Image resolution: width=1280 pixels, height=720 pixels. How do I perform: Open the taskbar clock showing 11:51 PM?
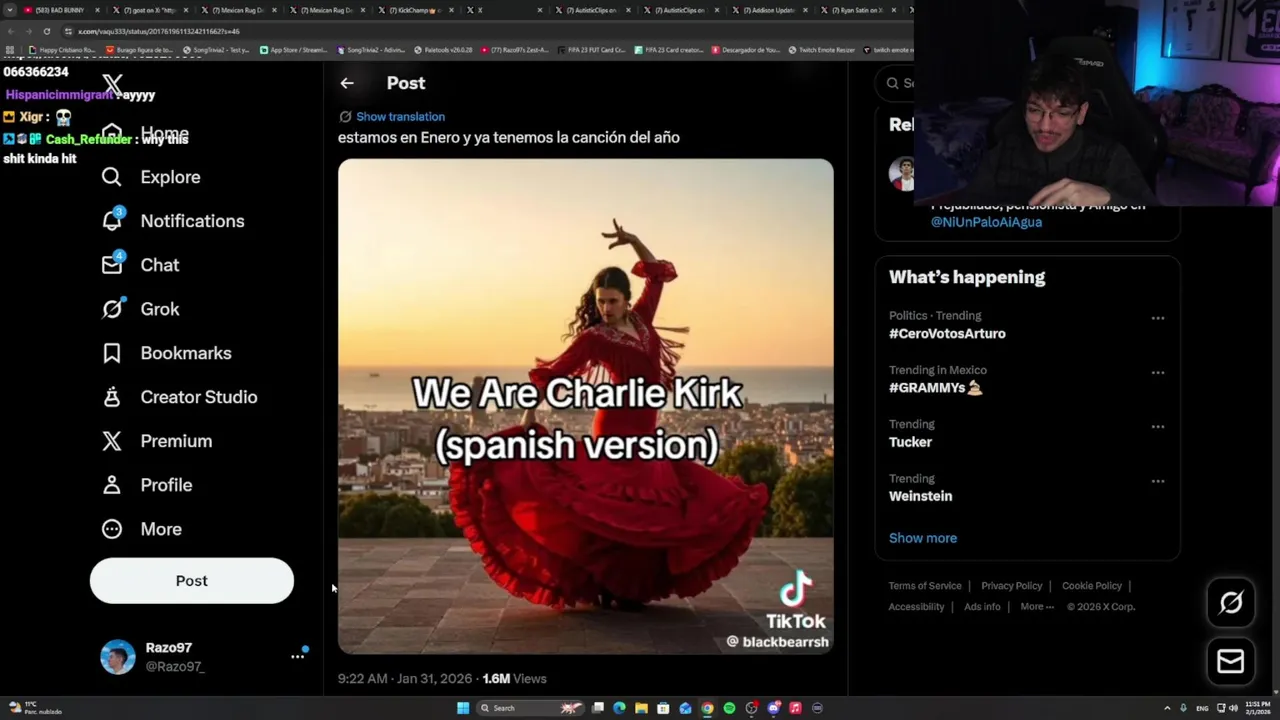(1257, 708)
